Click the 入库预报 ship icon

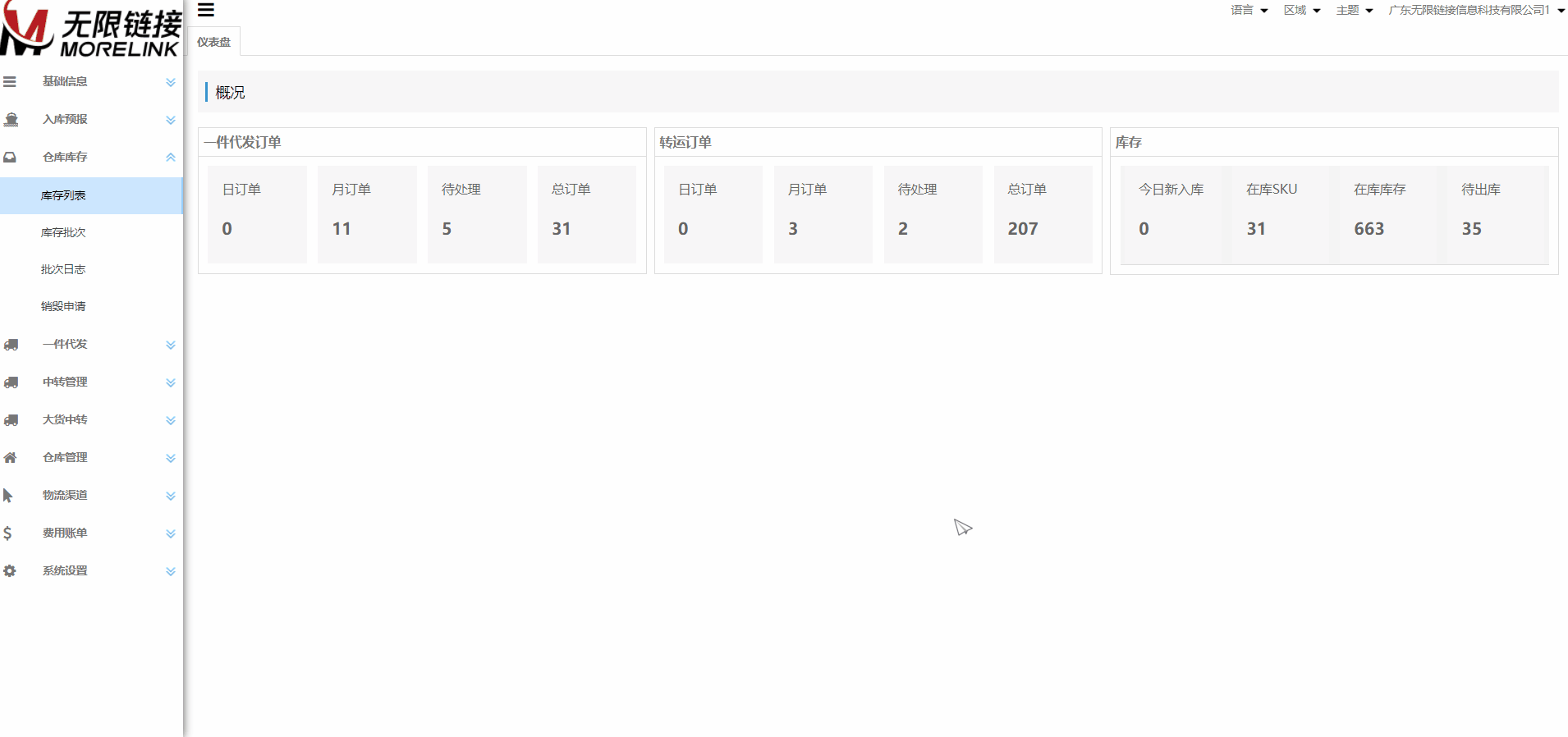point(11,120)
